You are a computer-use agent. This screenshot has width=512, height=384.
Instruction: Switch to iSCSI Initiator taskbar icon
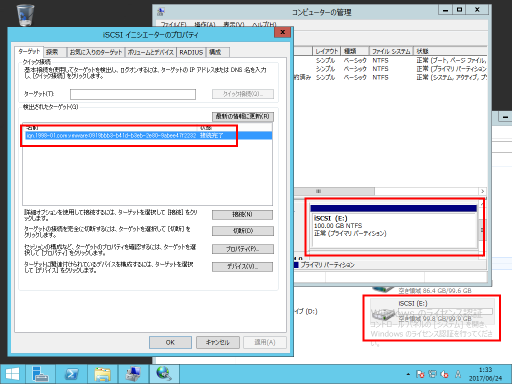click(x=164, y=374)
